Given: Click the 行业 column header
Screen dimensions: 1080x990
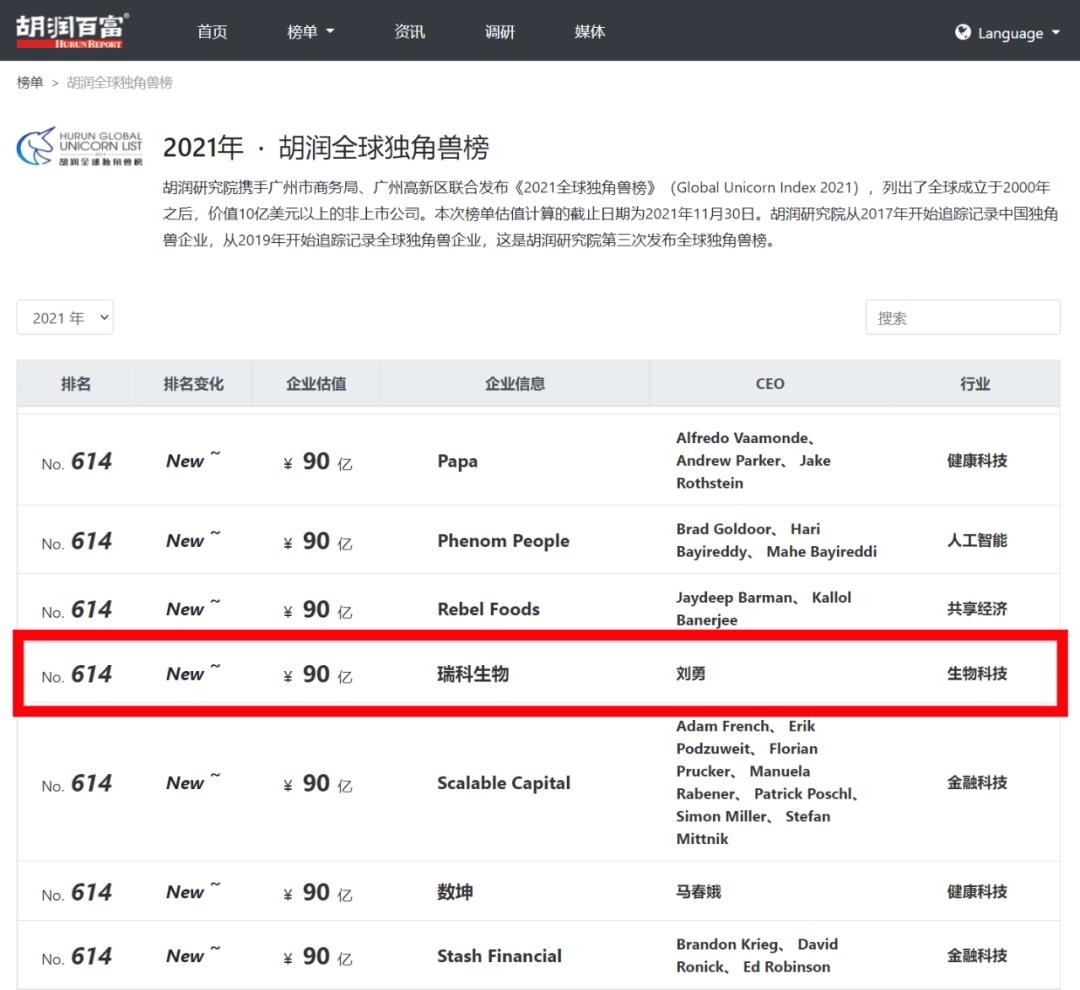Looking at the screenshot, I should tap(975, 384).
